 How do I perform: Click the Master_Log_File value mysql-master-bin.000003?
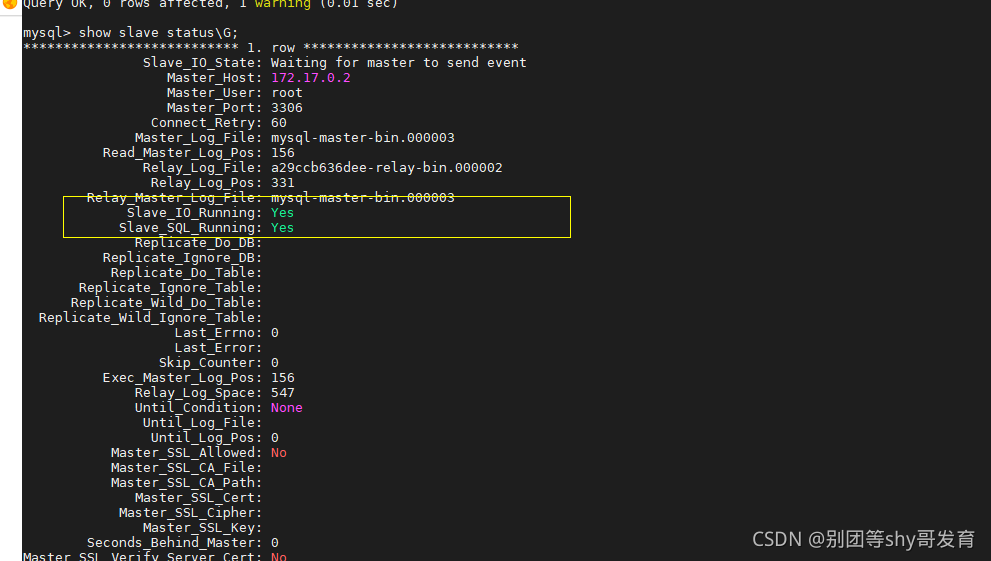[x=362, y=138]
